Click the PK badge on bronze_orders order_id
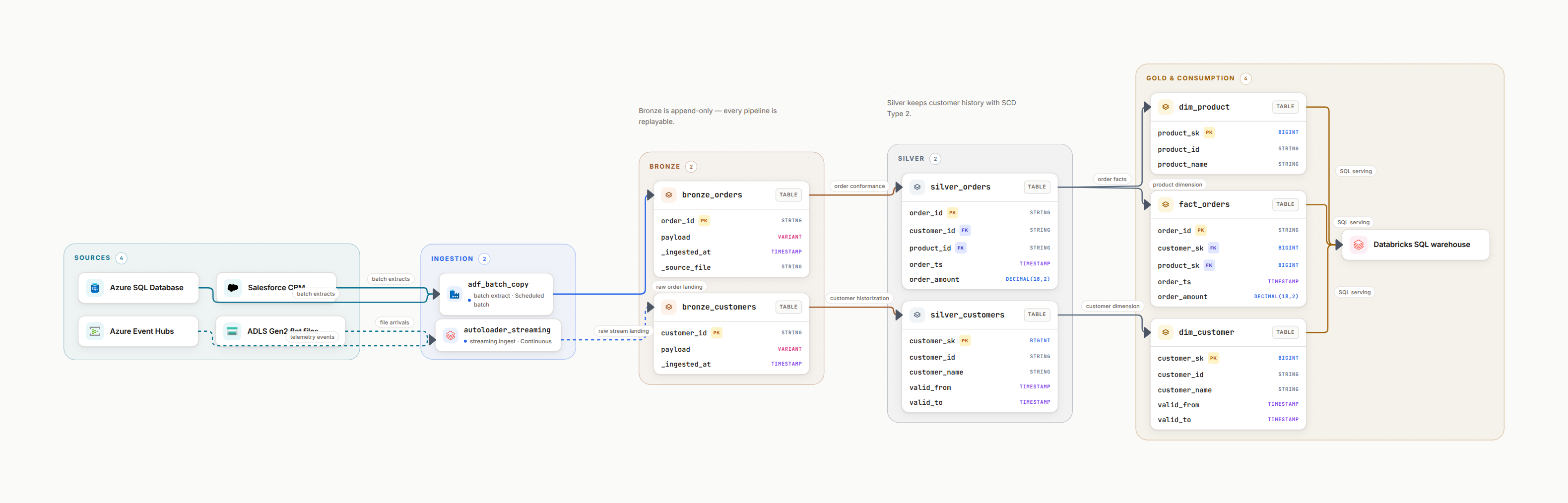The width and height of the screenshot is (1568, 503). (704, 221)
